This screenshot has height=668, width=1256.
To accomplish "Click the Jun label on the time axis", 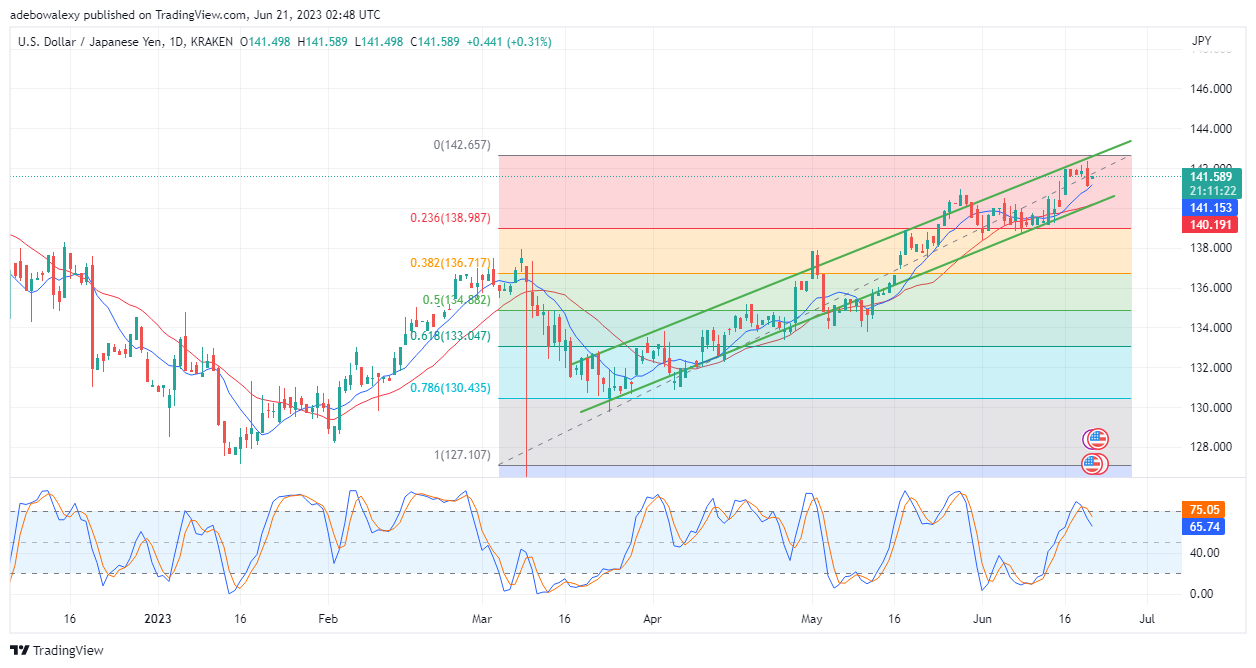I will click(x=981, y=619).
